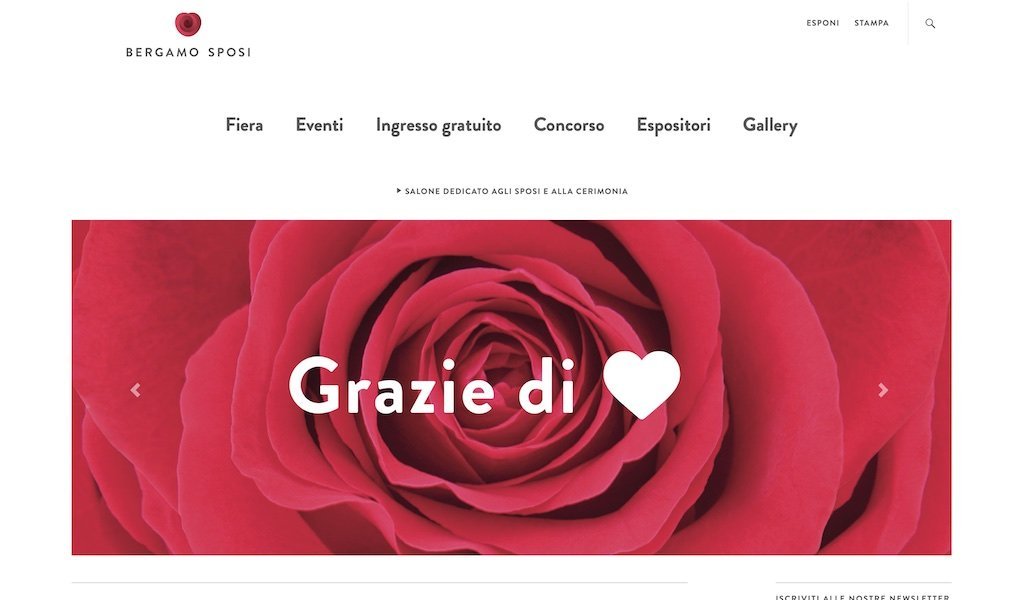The height and width of the screenshot is (600, 1024).
Task: Open the Gallery menu item
Action: coord(770,125)
